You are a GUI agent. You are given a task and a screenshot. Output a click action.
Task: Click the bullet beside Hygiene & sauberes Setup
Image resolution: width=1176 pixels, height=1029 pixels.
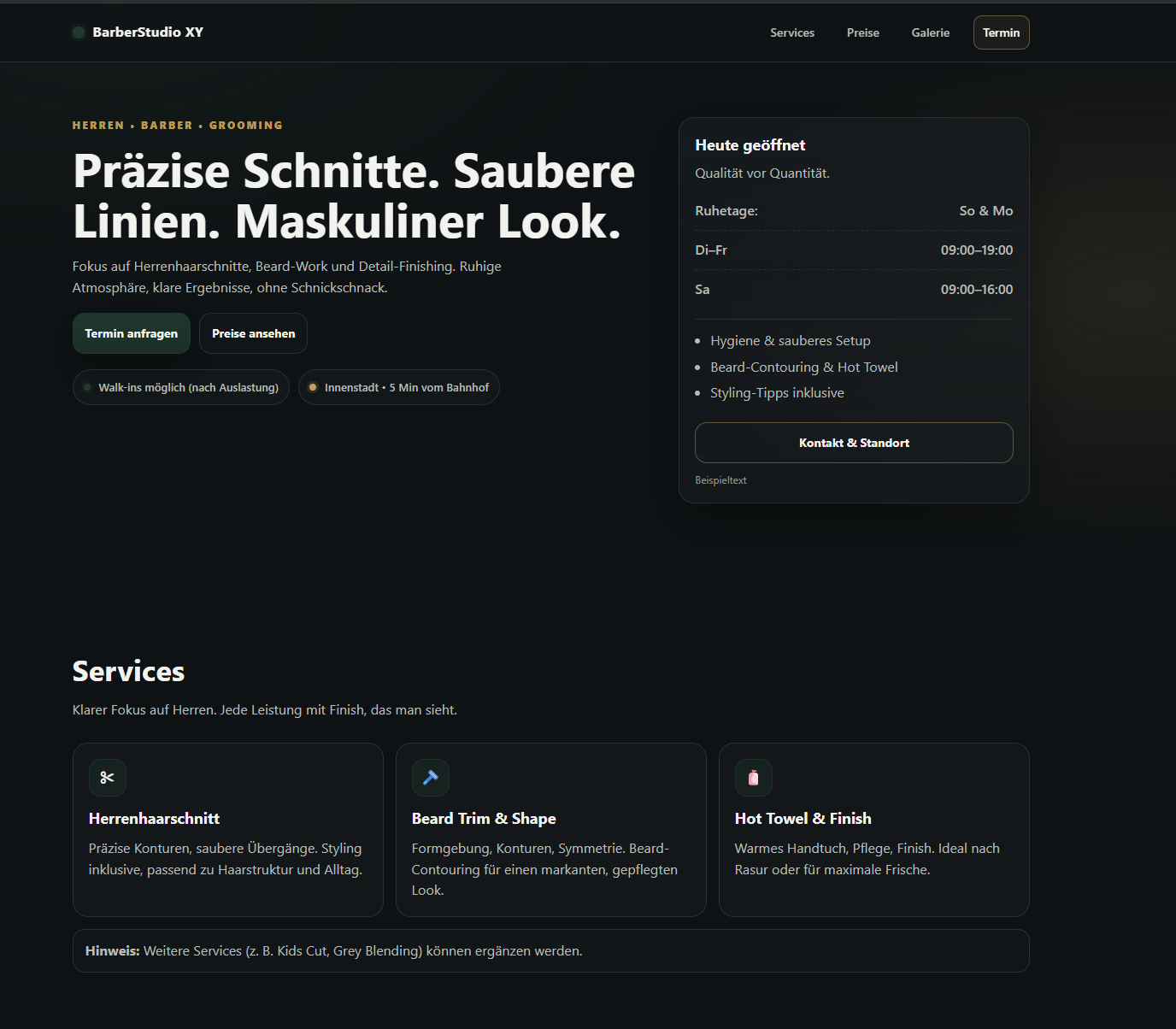699,341
